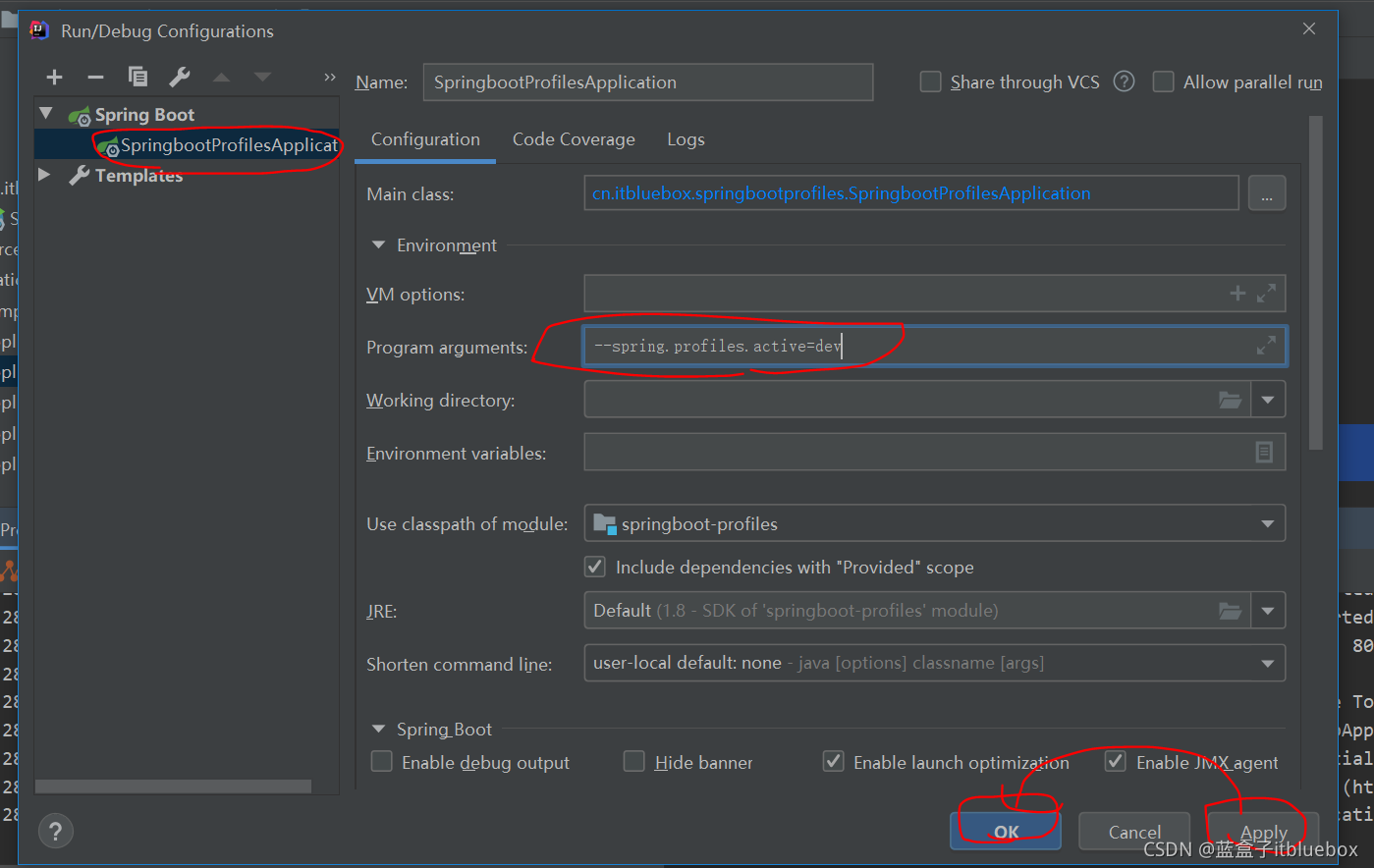
Task: Show more toolbar actions chevrons
Action: tap(330, 78)
